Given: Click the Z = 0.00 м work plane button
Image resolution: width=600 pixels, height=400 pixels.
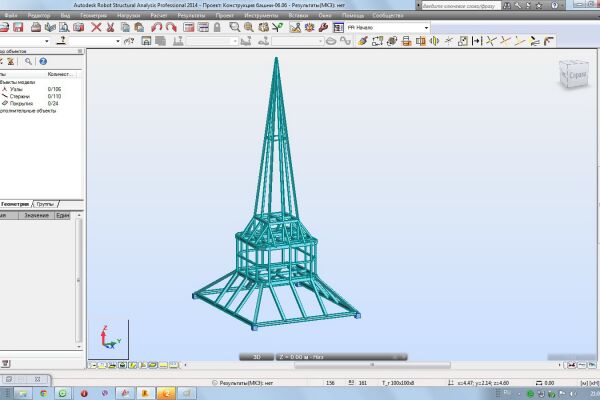Looking at the screenshot, I should click(341, 357).
